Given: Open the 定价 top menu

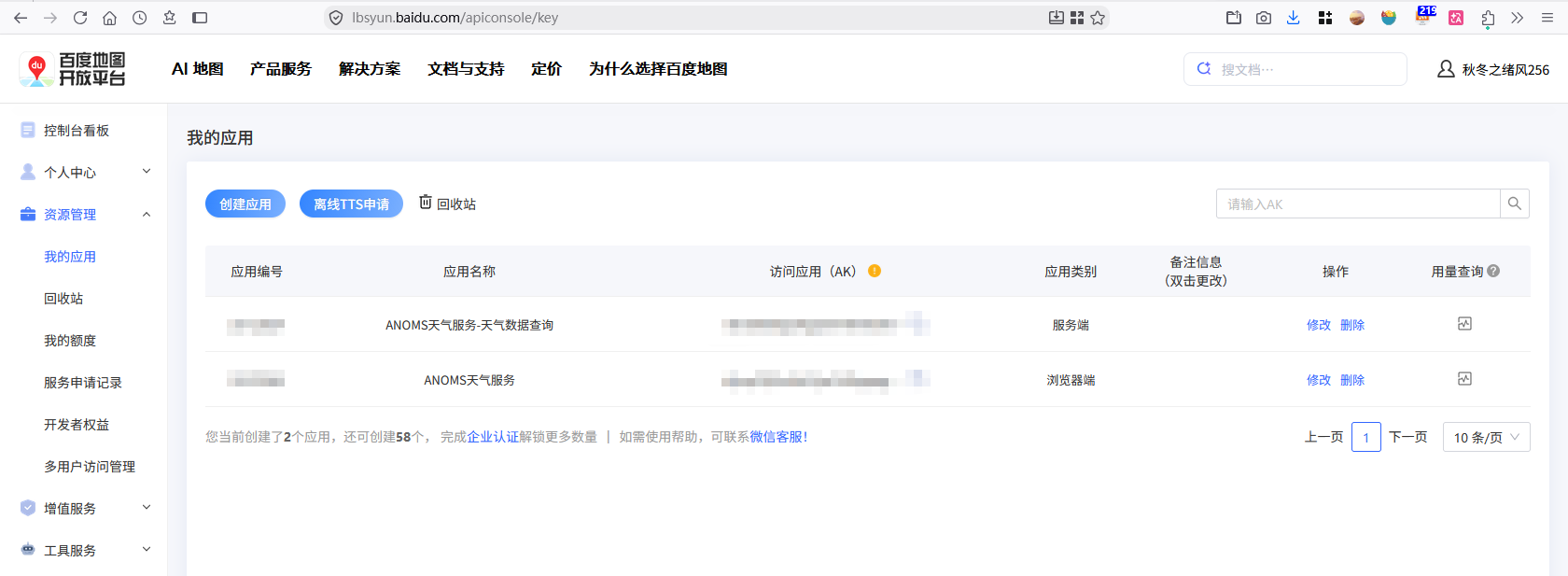Looking at the screenshot, I should click(x=546, y=69).
